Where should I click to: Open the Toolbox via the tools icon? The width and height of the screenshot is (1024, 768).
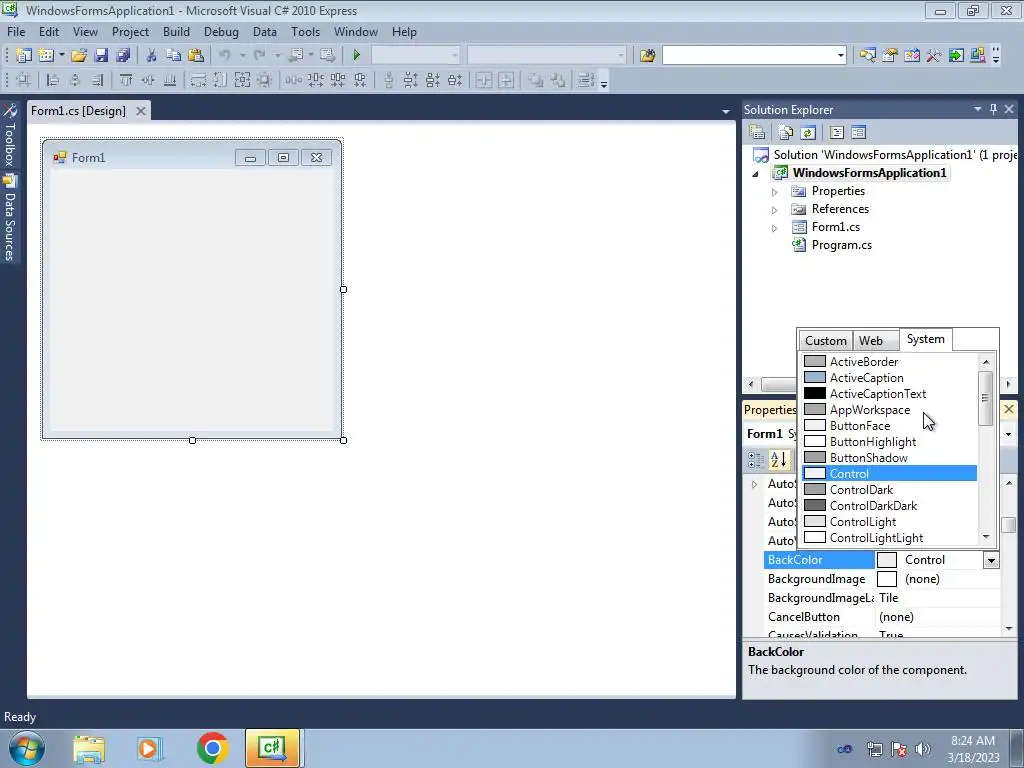pyautogui.click(x=934, y=56)
